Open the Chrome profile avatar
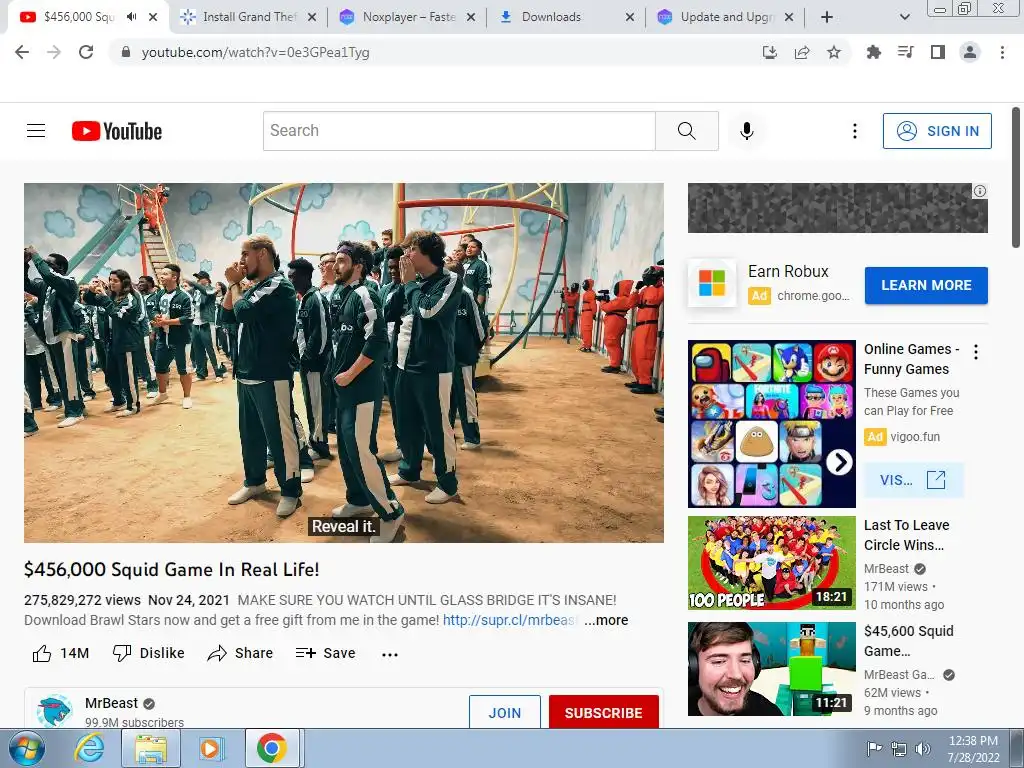1024x768 pixels. point(970,52)
